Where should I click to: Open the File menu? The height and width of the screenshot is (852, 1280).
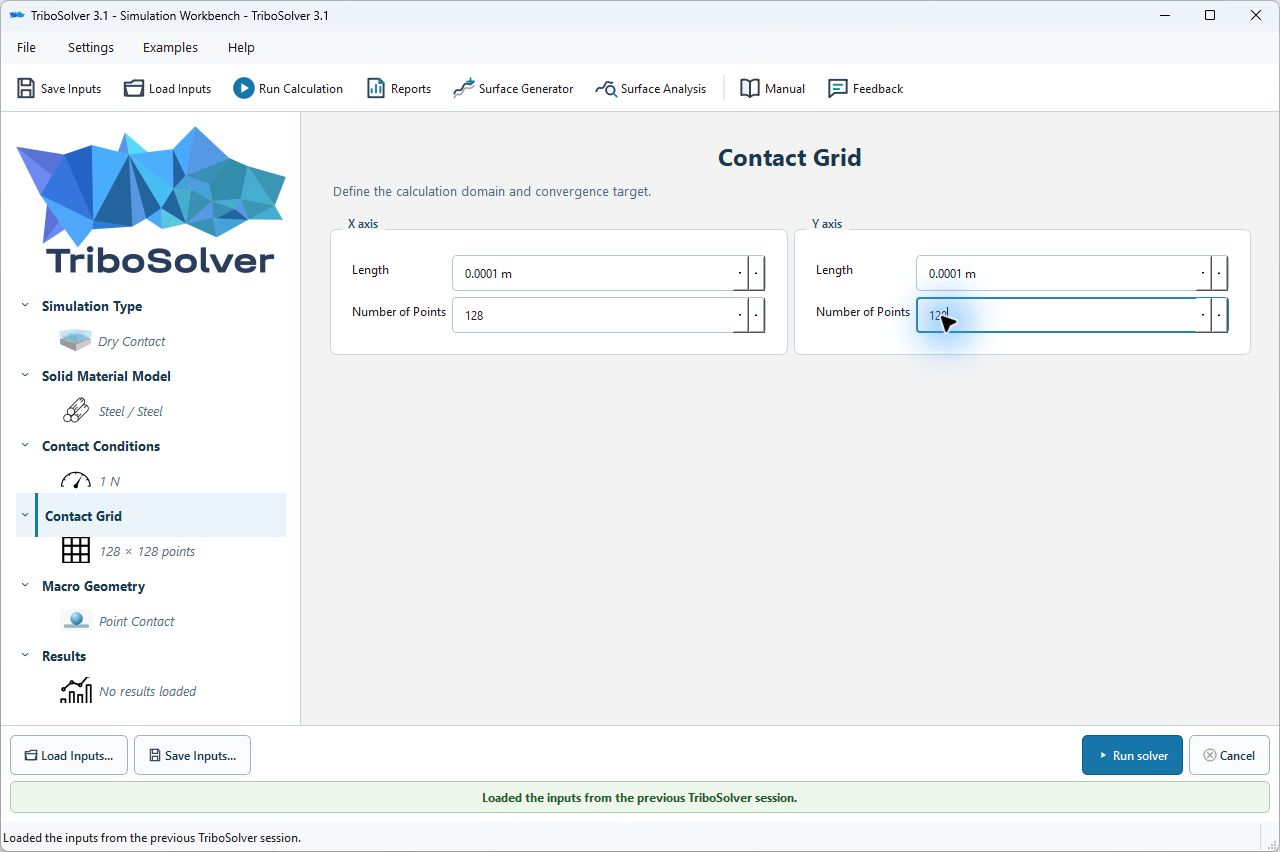[26, 47]
